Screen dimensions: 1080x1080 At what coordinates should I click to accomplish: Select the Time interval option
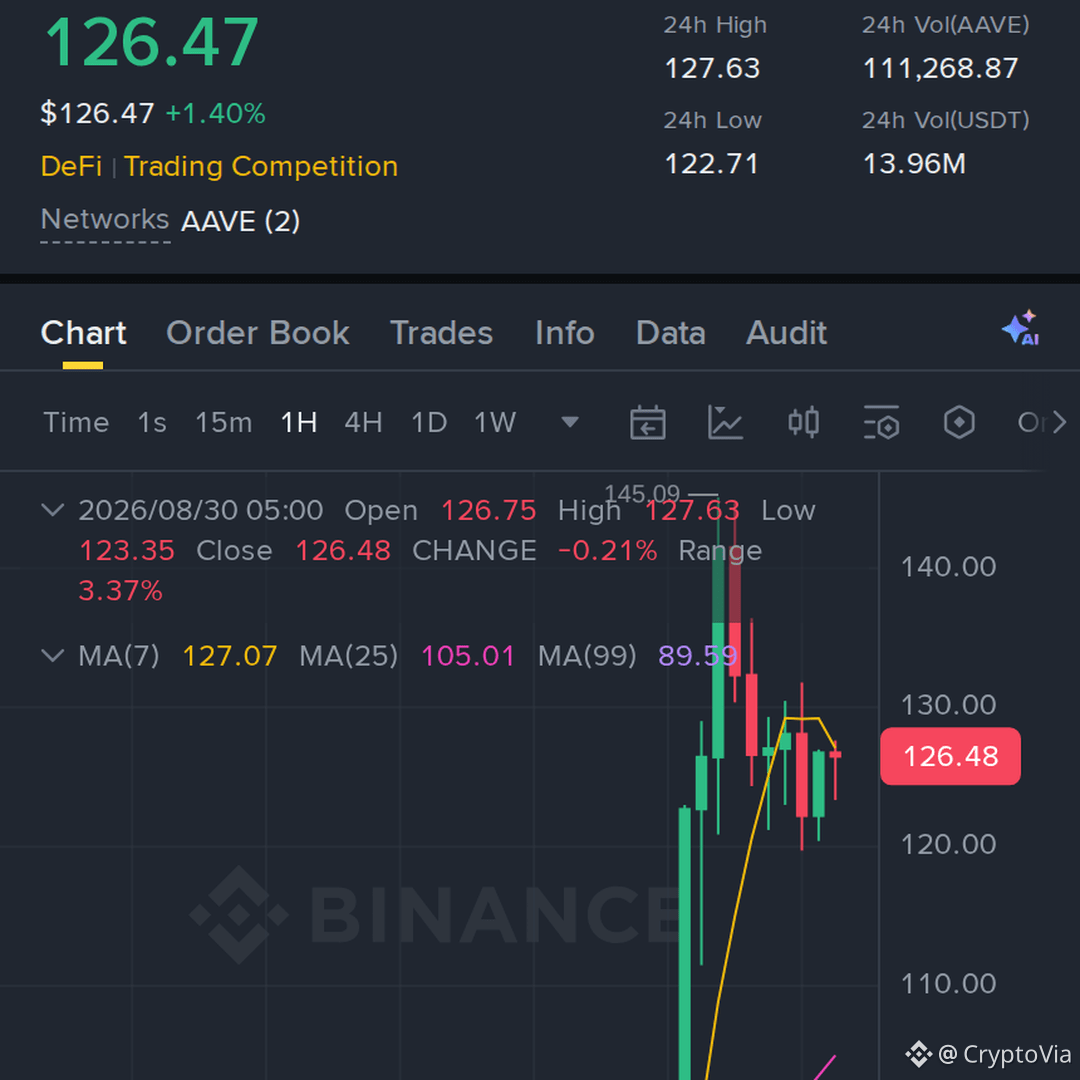76,422
